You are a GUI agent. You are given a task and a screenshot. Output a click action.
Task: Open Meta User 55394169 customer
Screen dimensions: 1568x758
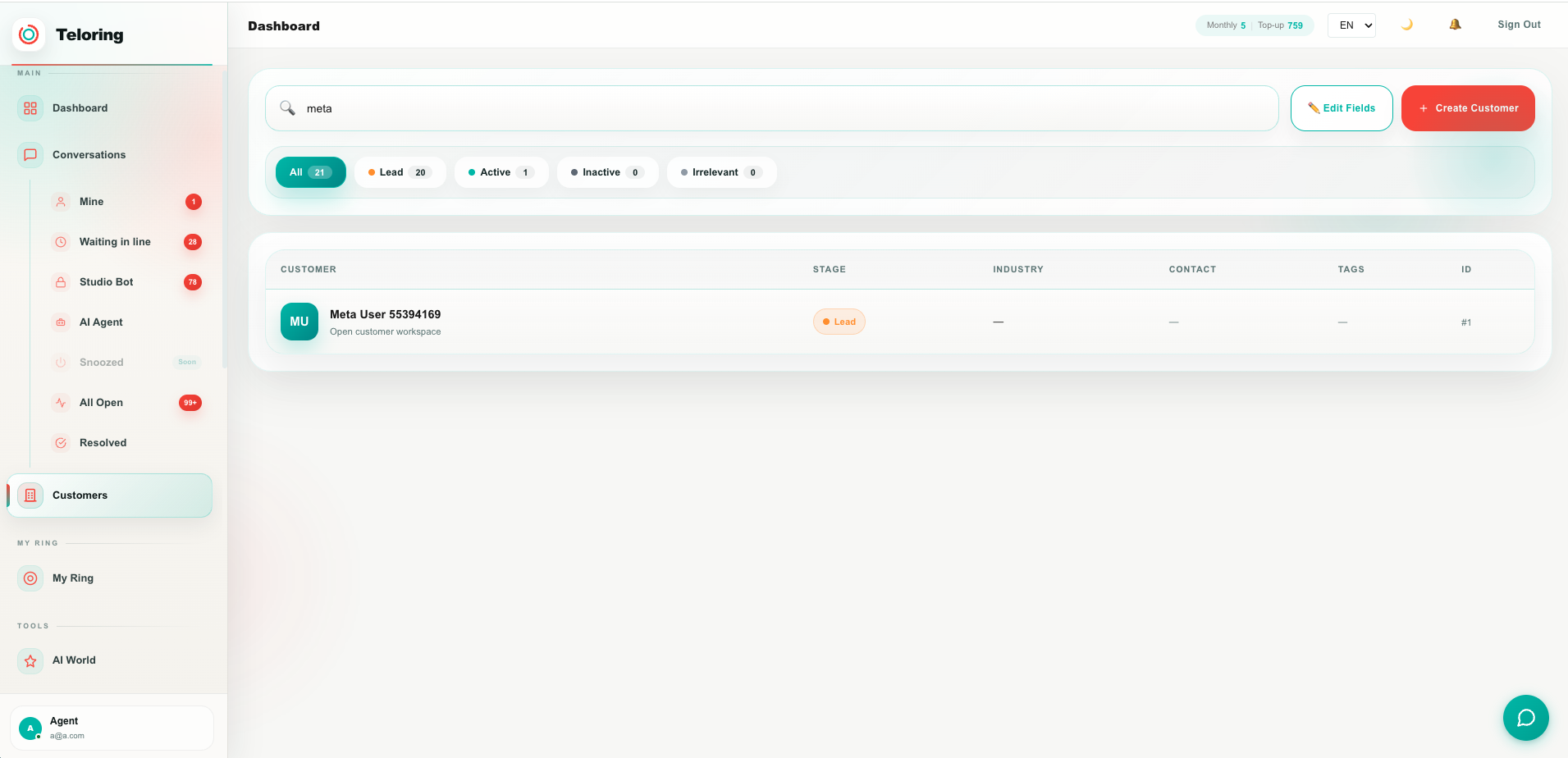tap(385, 314)
